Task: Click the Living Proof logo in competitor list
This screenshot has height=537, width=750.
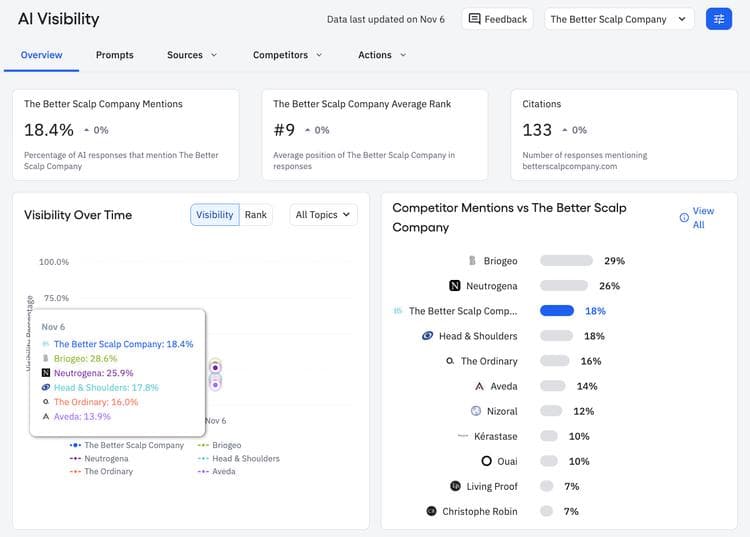Action: pos(455,486)
